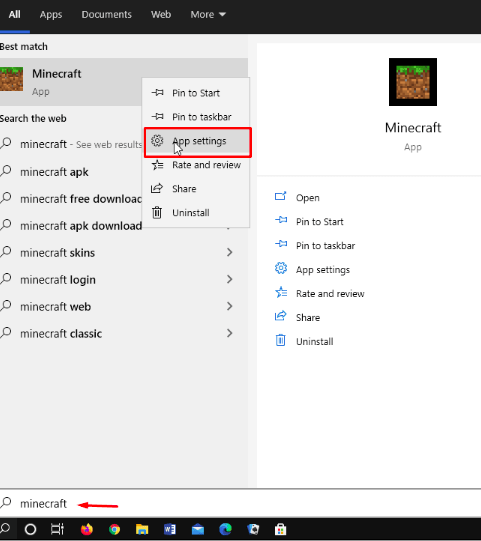Image resolution: width=481 pixels, height=541 pixels.
Task: Click Uninstall in the details pane
Action: click(x=315, y=342)
